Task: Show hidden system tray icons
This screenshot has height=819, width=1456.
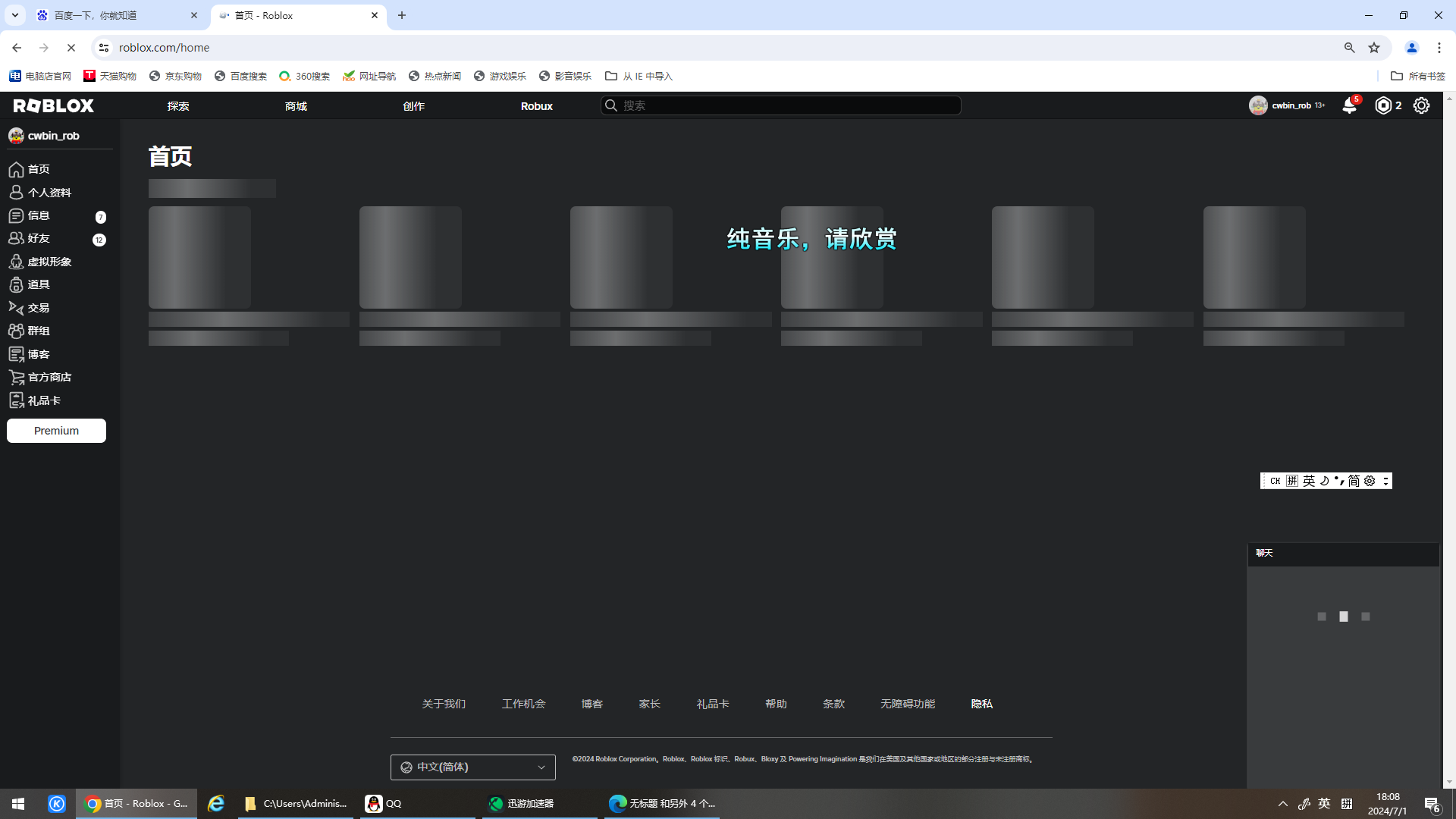Action: click(x=1283, y=804)
